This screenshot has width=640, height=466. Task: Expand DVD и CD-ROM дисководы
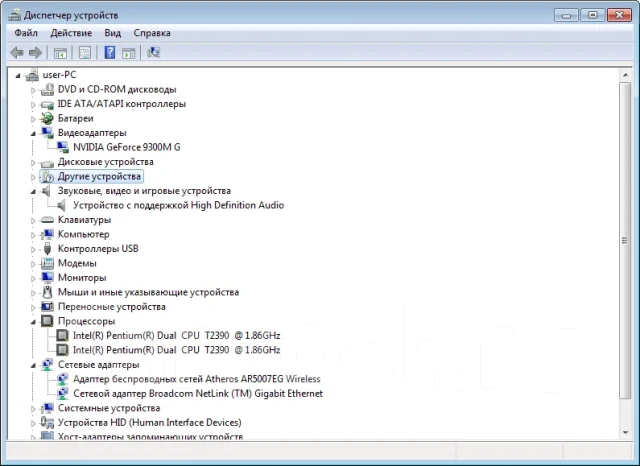pyautogui.click(x=33, y=90)
